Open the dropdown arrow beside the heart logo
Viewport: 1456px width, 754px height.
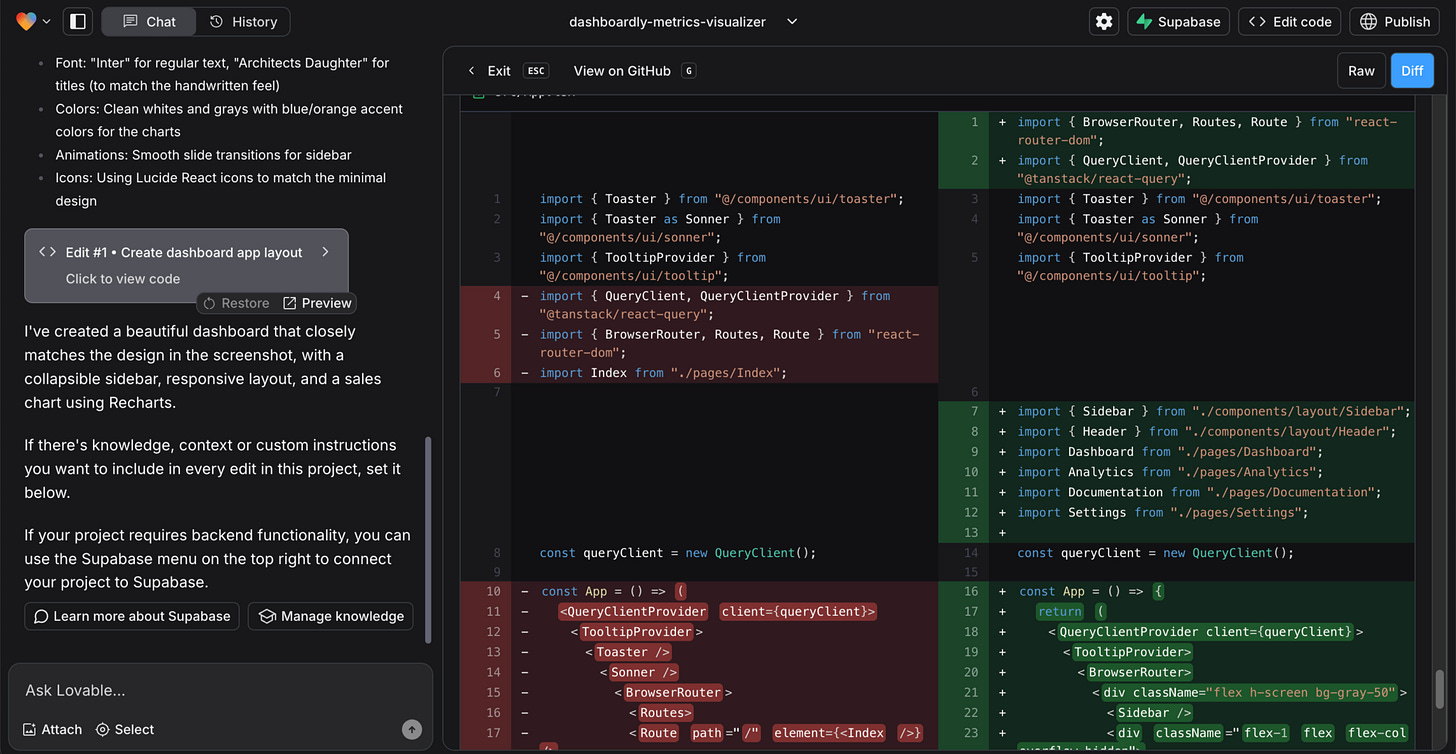click(47, 21)
